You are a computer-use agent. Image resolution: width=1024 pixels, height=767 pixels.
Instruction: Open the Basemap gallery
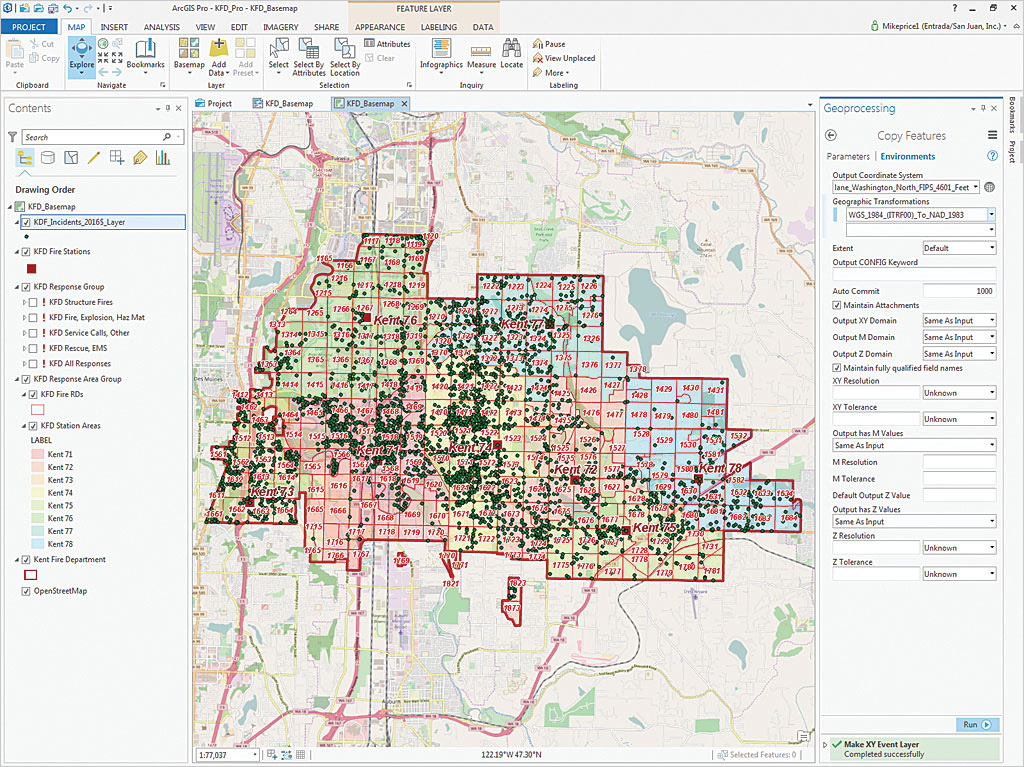click(x=189, y=55)
